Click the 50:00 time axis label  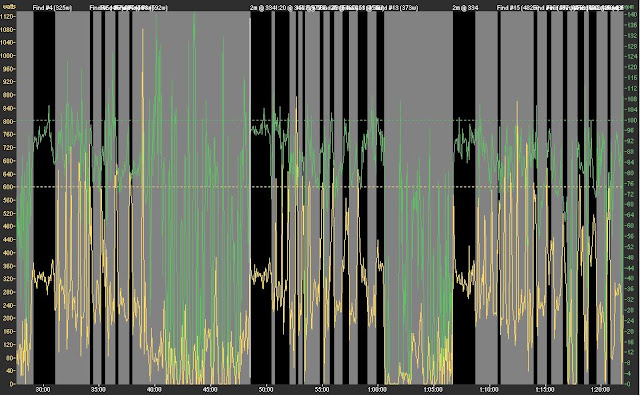(x=266, y=390)
